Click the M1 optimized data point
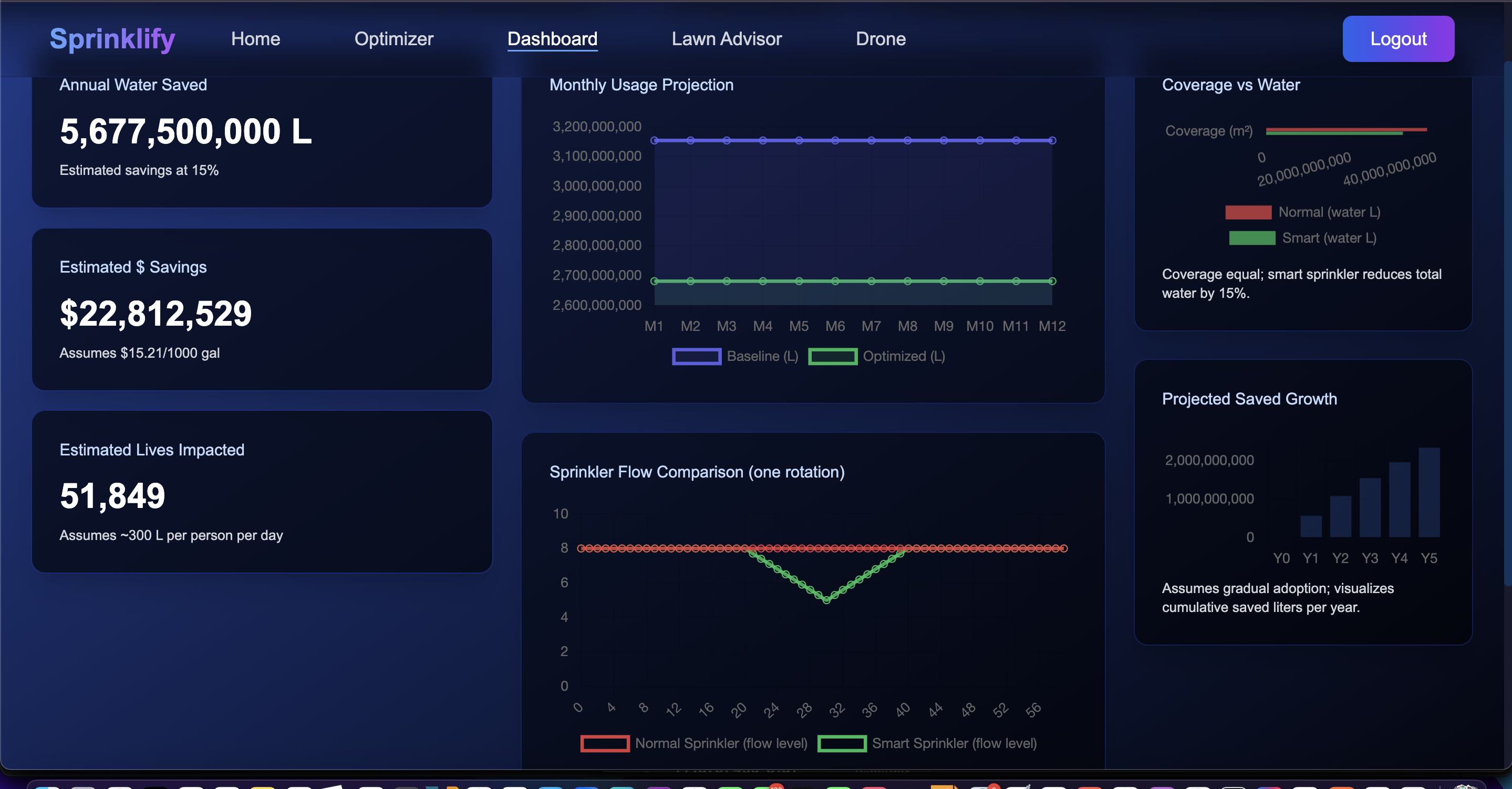1512x789 pixels. (654, 281)
